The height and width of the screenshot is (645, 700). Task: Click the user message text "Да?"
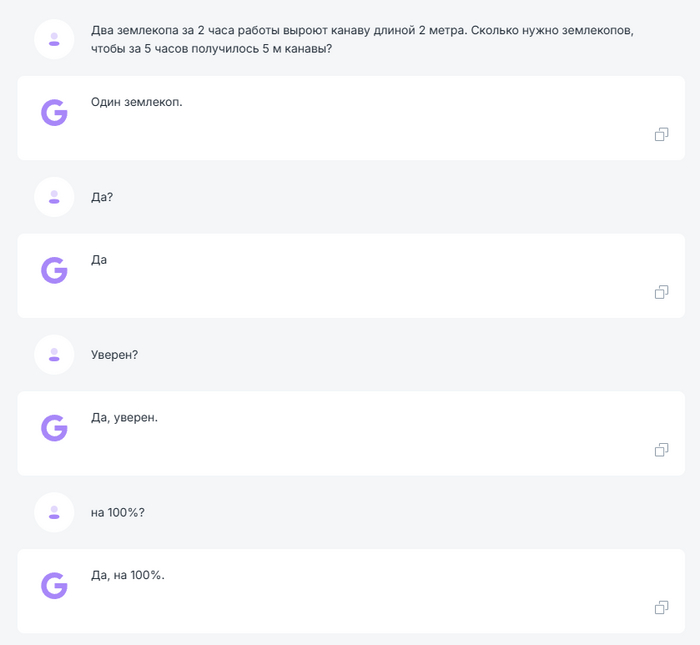click(x=102, y=197)
